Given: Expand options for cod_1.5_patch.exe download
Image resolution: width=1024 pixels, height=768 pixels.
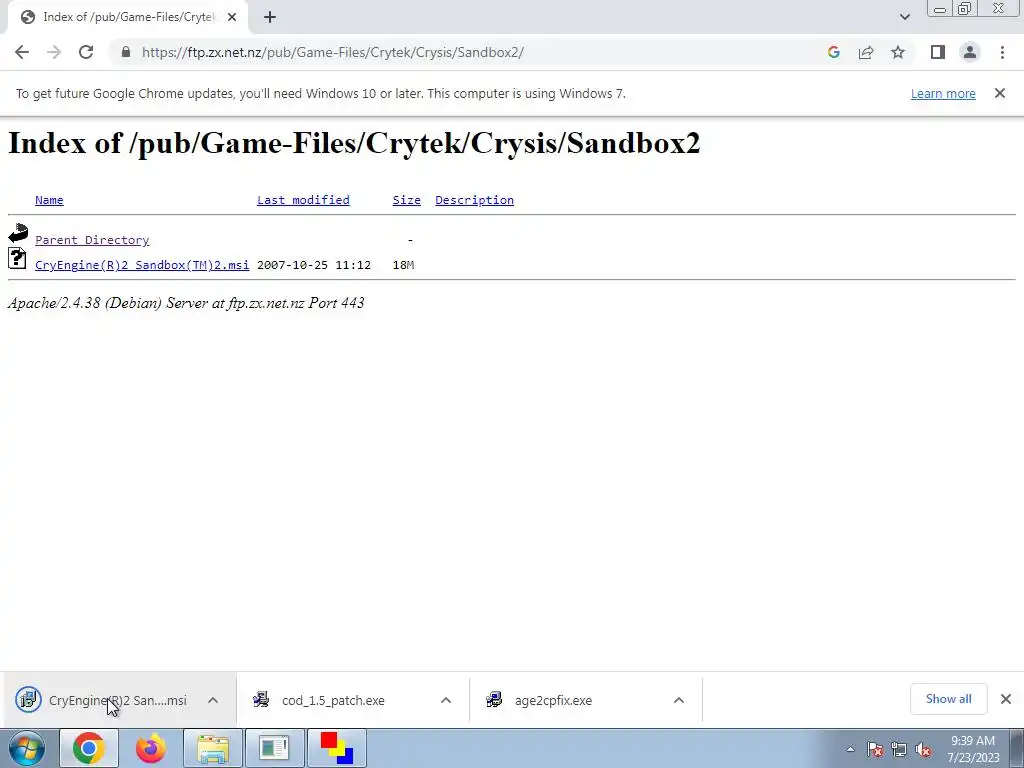Looking at the screenshot, I should pyautogui.click(x=446, y=700).
